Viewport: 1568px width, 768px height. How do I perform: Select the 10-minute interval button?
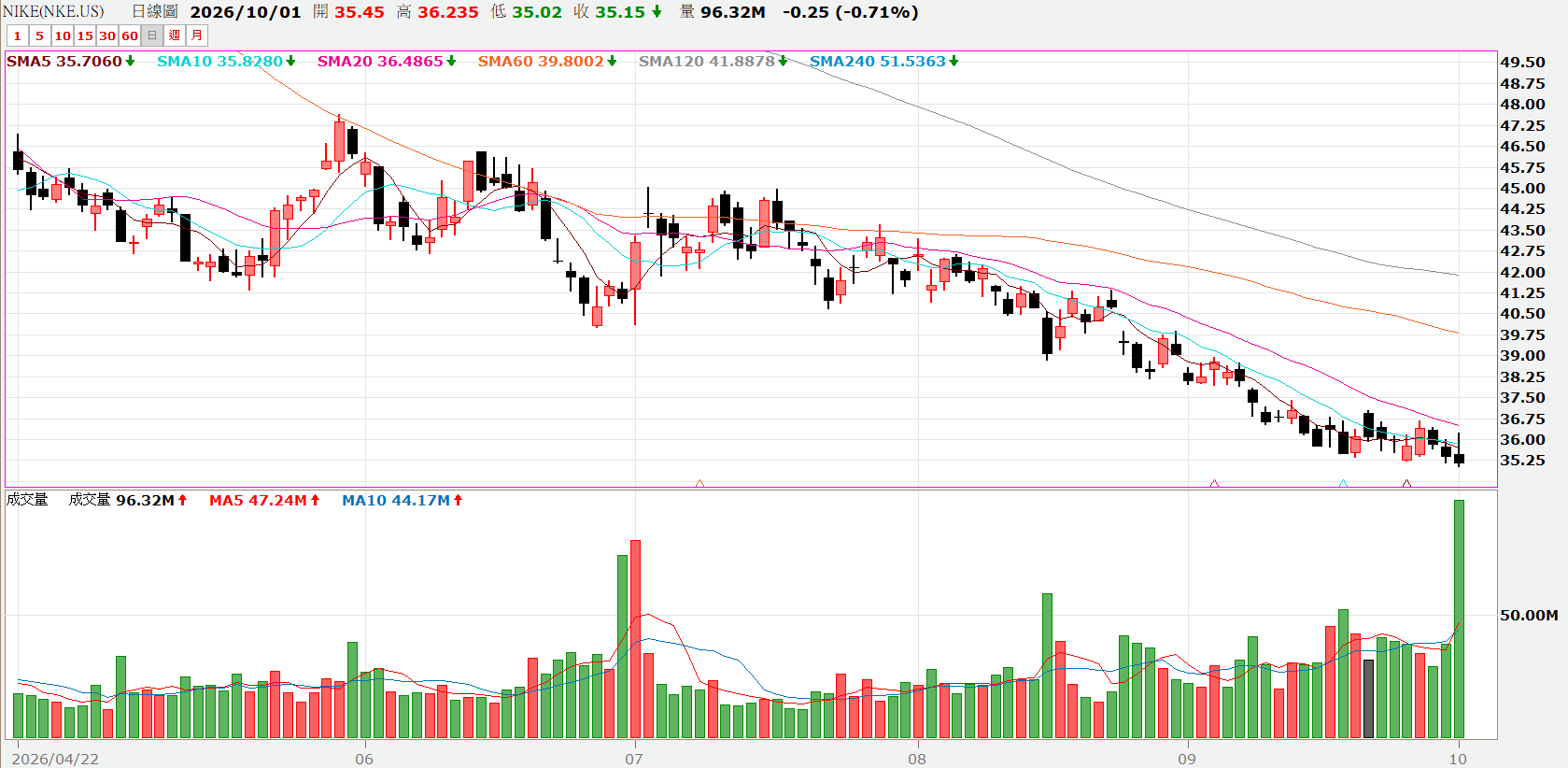tap(63, 36)
